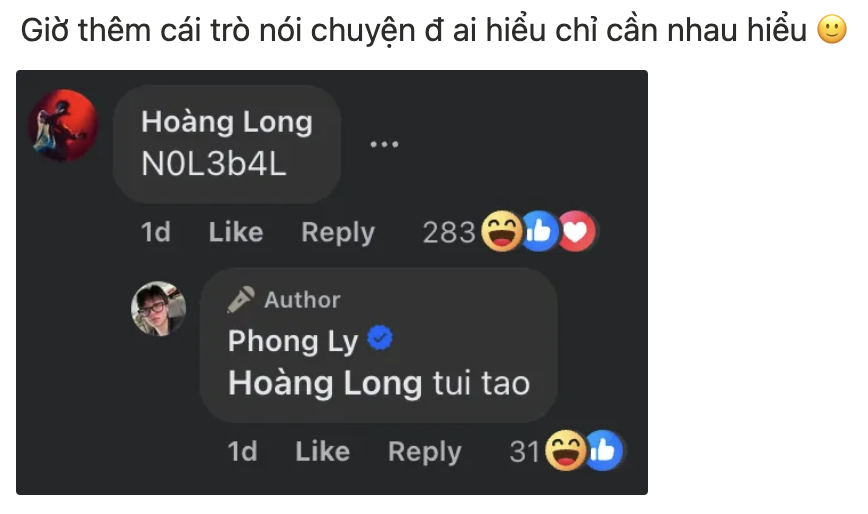Open Hoàng Long's red profile avatar
The image size is (868, 514).
coord(63,125)
